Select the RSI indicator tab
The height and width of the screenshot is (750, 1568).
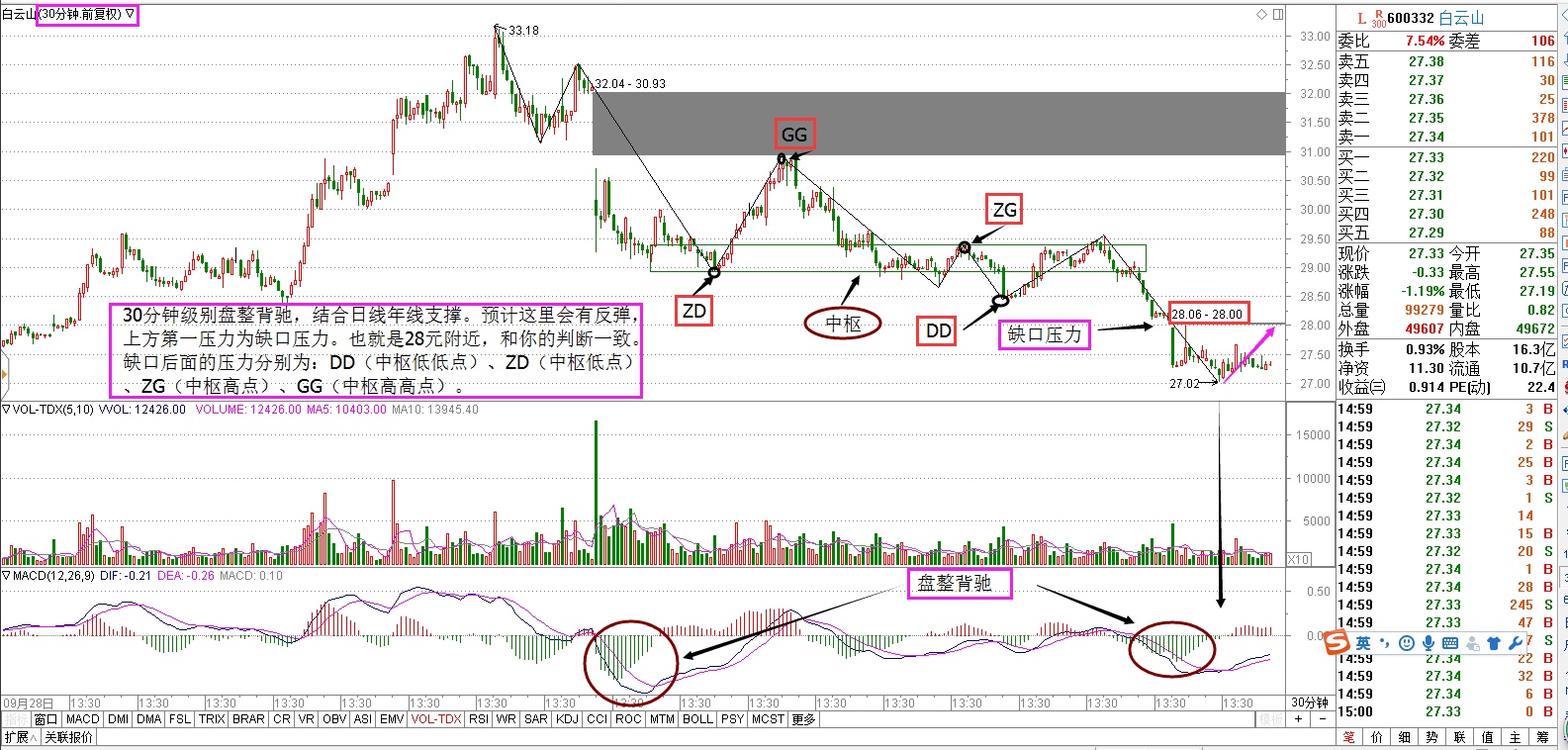point(479,719)
